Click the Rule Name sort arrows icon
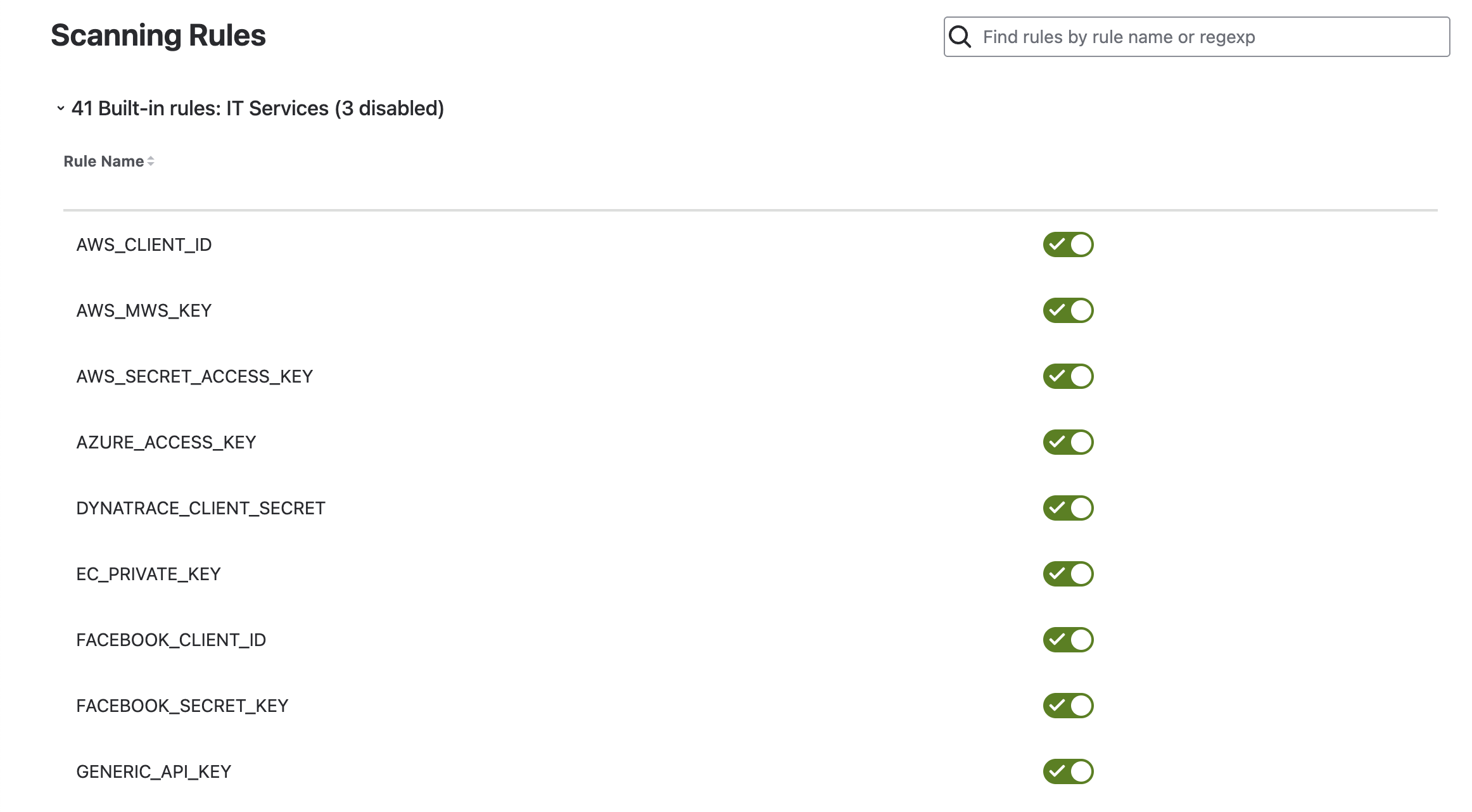Screen dimensions: 1472x812 click(151, 162)
